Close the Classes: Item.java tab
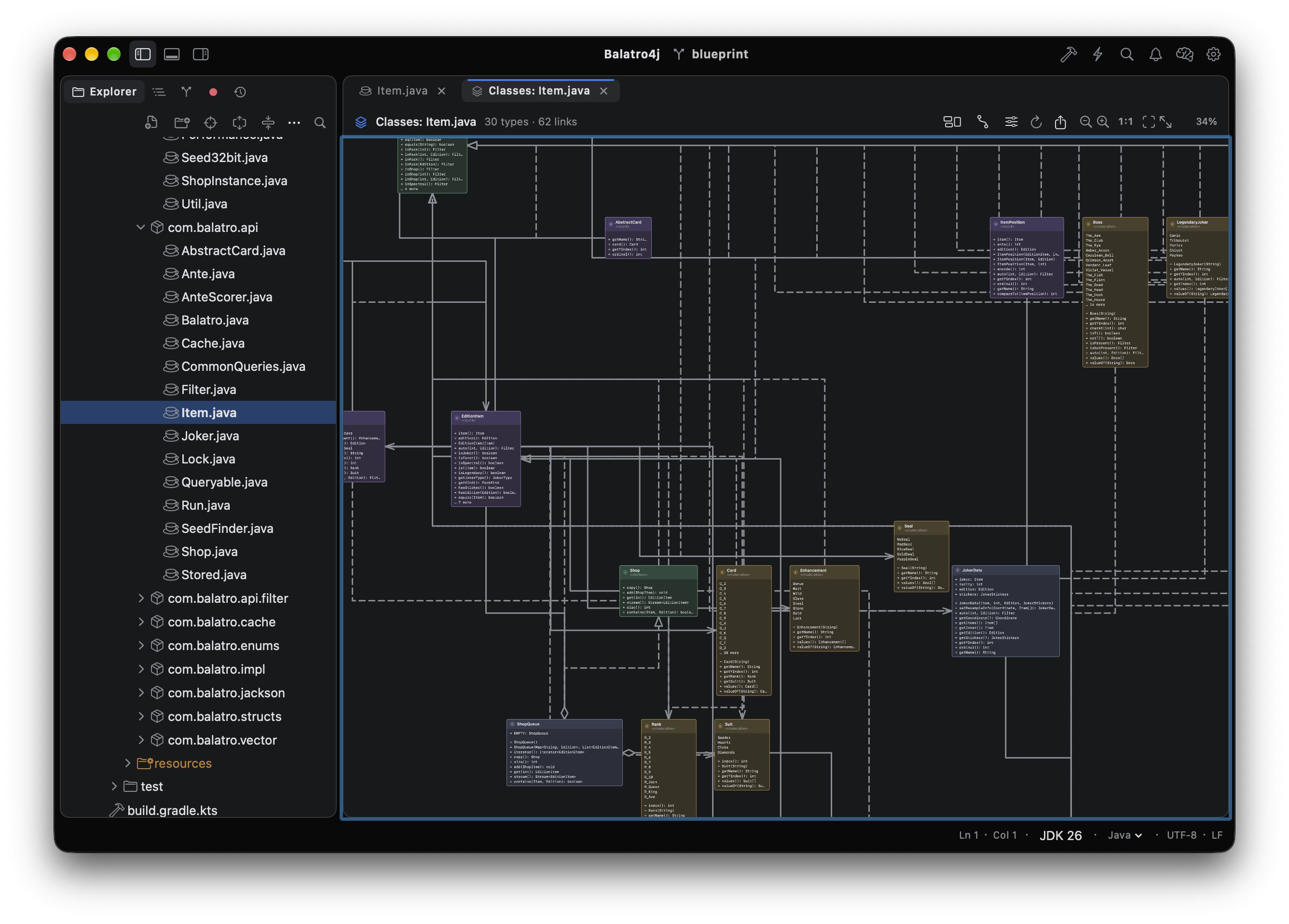The width and height of the screenshot is (1289, 924). click(x=604, y=91)
